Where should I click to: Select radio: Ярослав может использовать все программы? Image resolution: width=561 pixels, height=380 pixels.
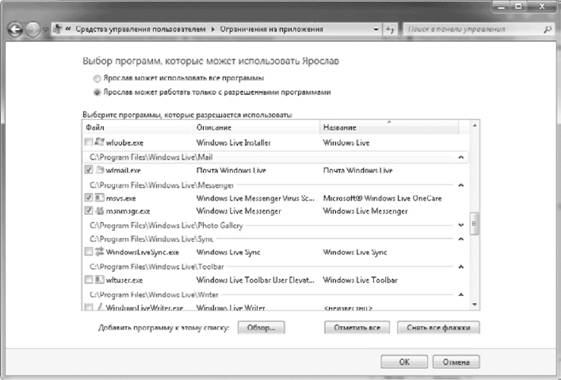[97, 78]
